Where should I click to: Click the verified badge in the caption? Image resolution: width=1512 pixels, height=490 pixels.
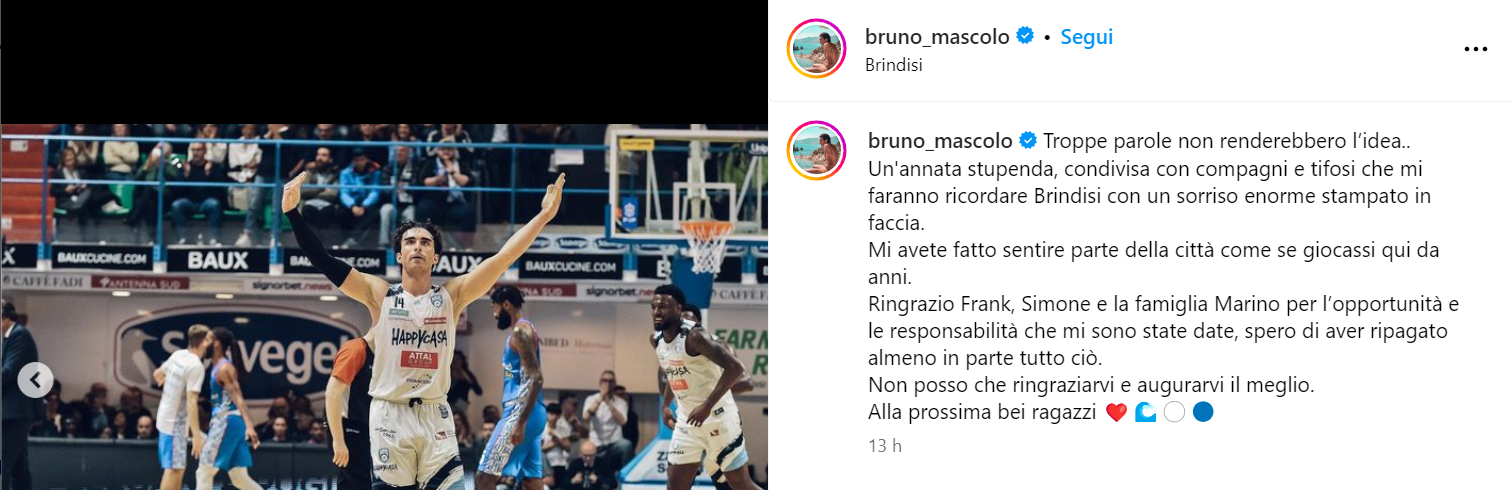[1027, 140]
